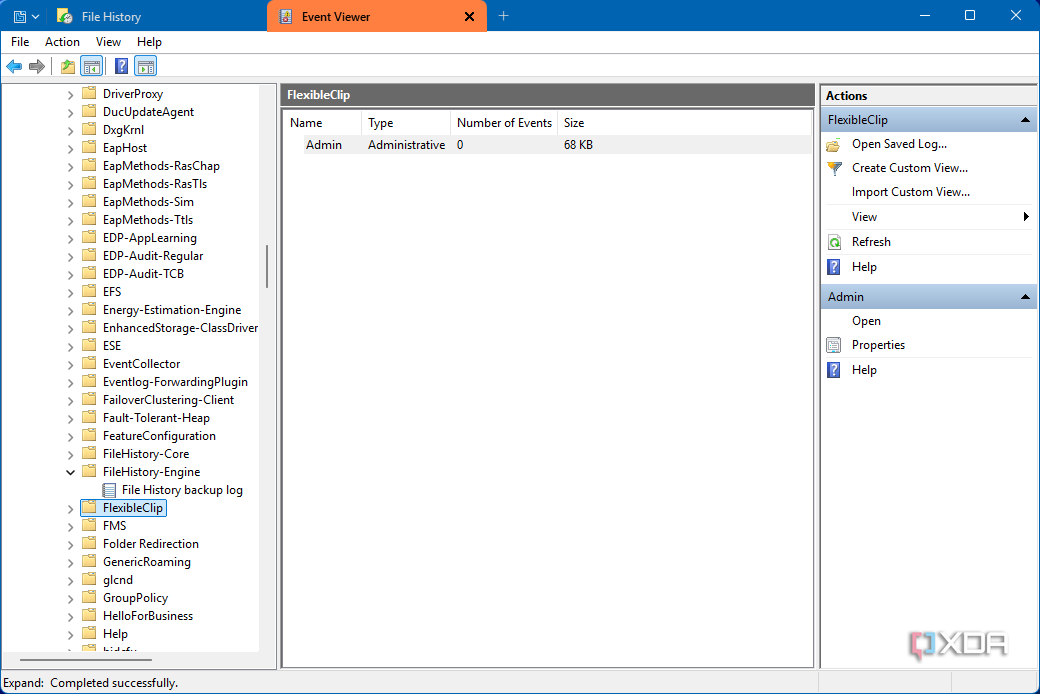1040x694 pixels.
Task: Expand the FlexibleClip tree node
Action: [x=70, y=509]
